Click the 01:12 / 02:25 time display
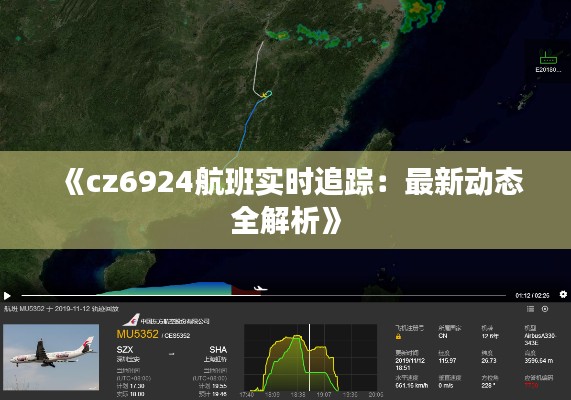This screenshot has height=400, width=571. pyautogui.click(x=532, y=295)
